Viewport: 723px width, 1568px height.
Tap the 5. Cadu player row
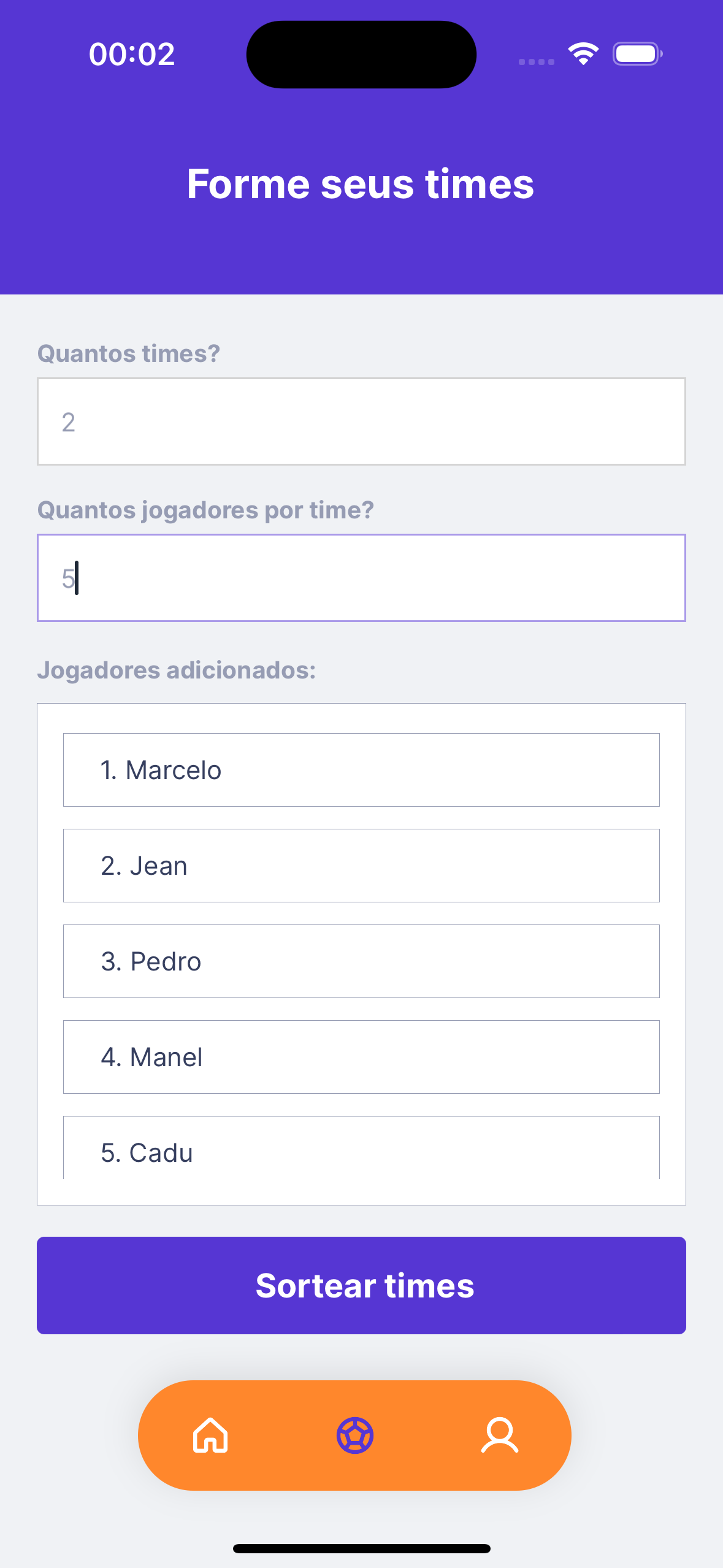pyautogui.click(x=361, y=1149)
